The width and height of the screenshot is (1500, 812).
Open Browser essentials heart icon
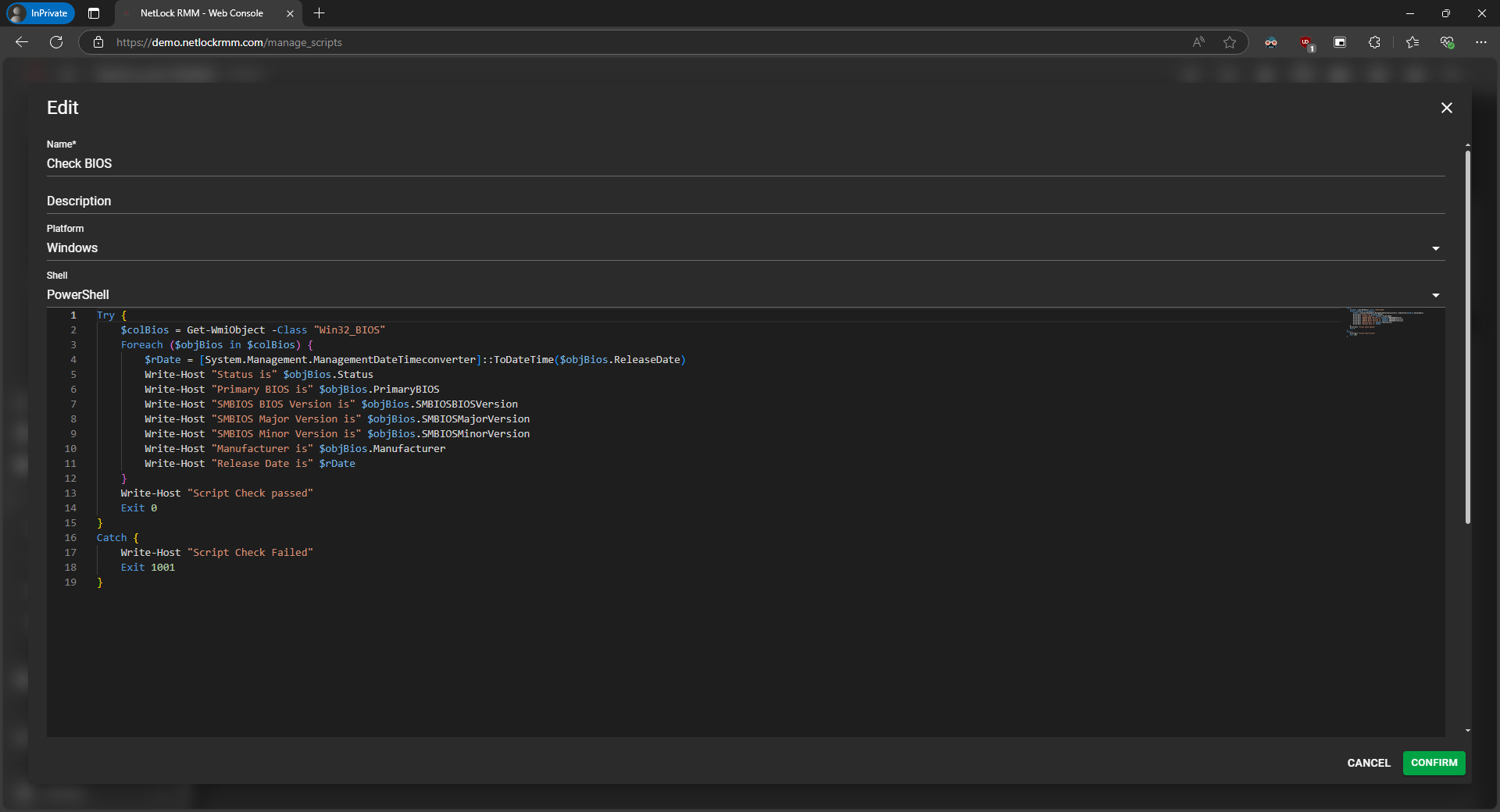1447,42
